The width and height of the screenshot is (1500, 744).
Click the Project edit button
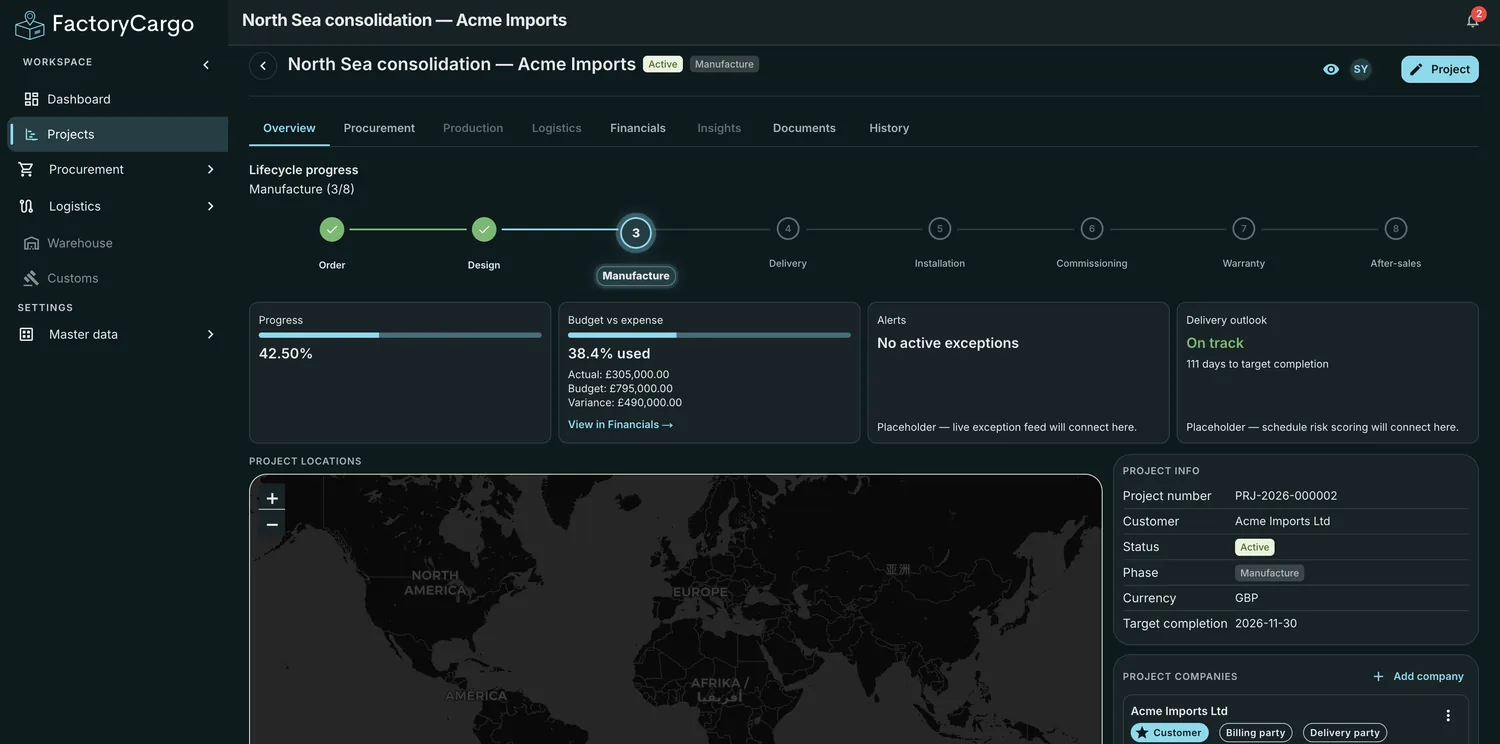1440,69
